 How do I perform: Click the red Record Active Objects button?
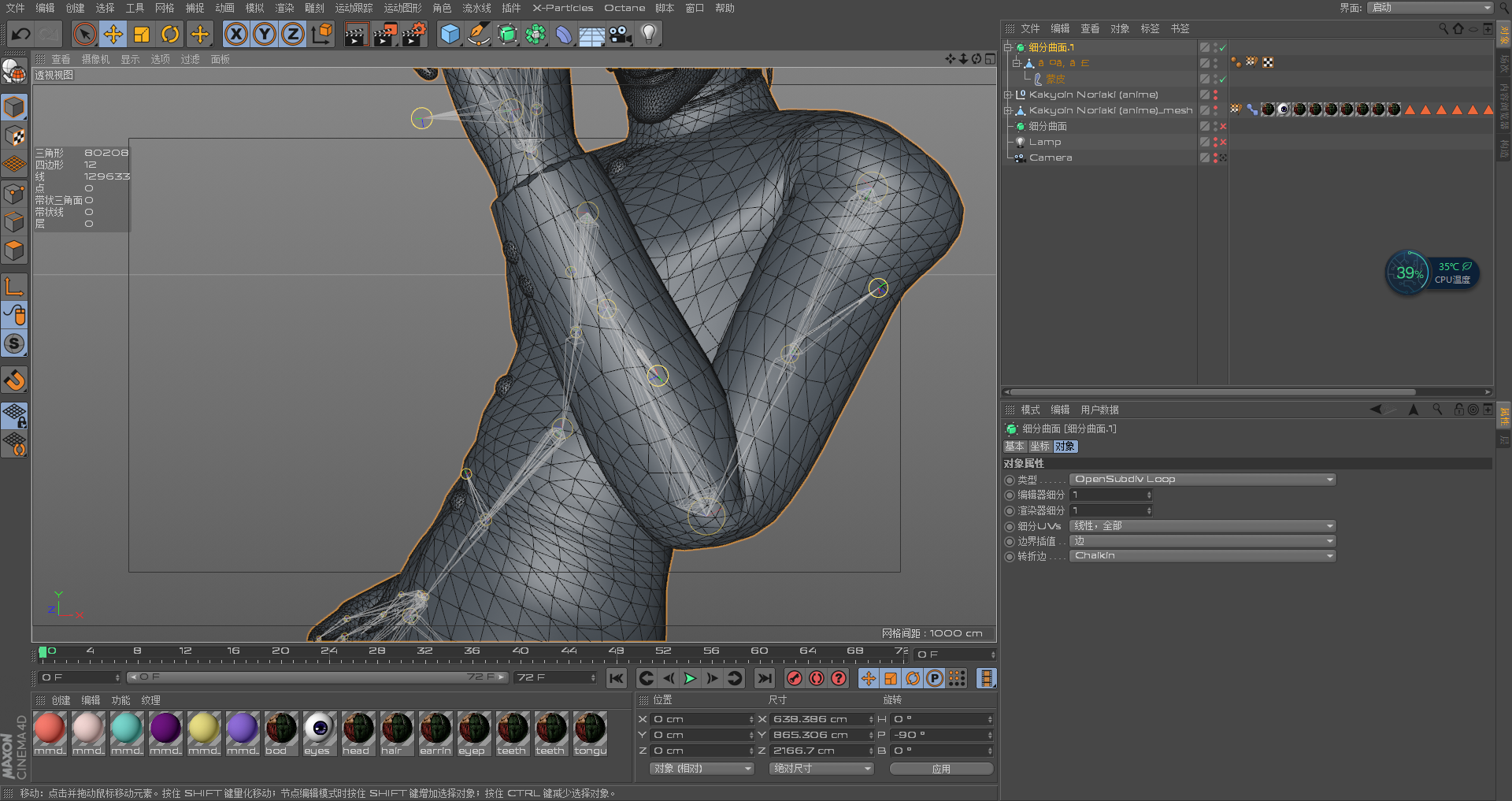795,678
